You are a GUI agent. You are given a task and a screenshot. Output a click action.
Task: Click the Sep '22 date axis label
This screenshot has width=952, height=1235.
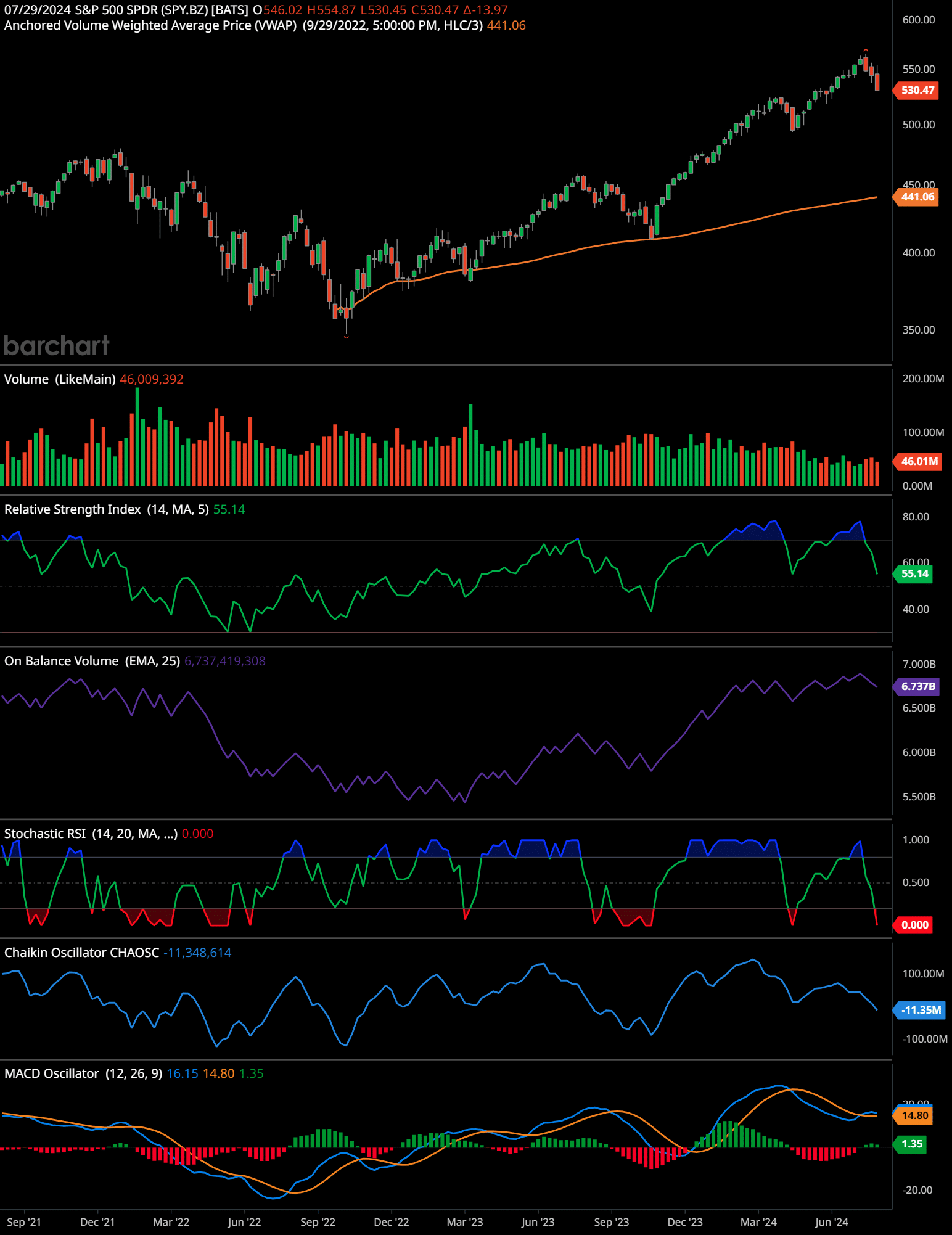tap(318, 1222)
